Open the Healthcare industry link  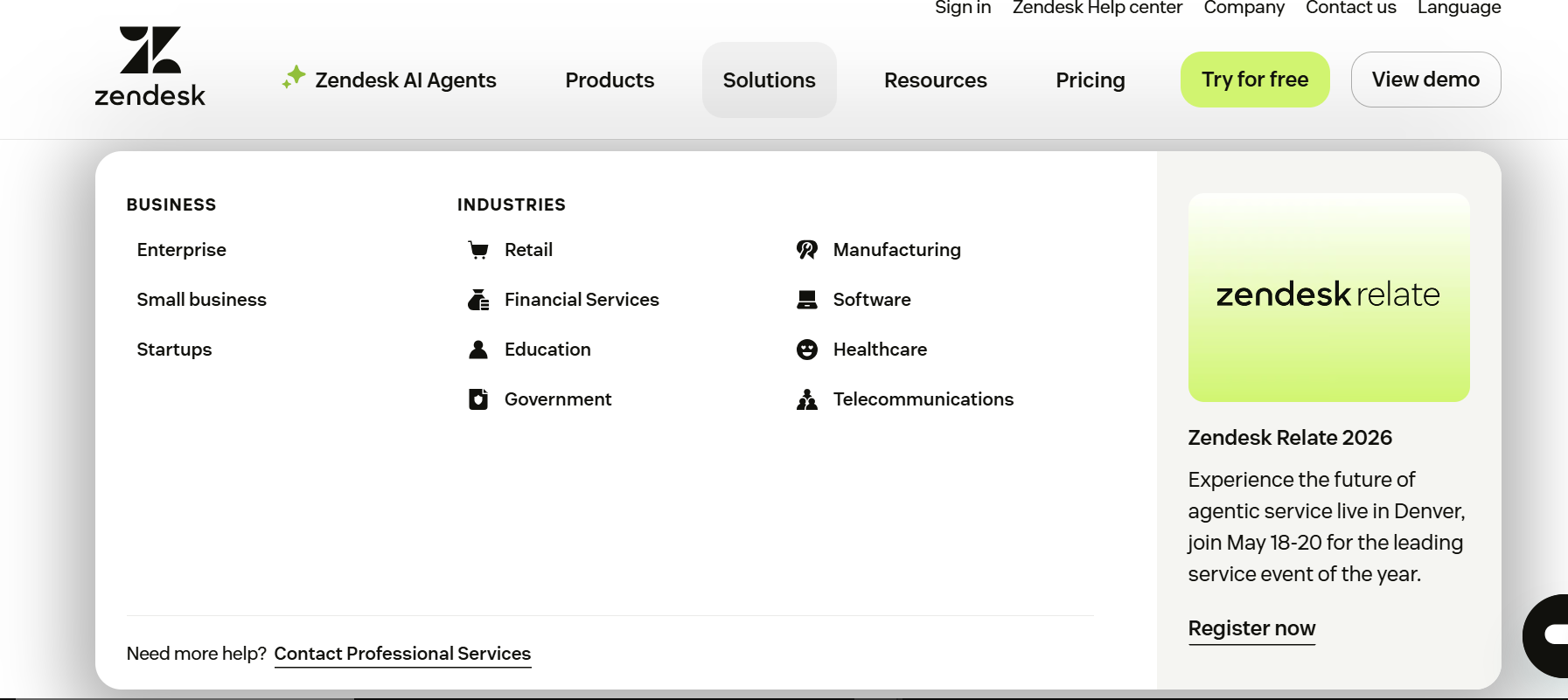click(x=880, y=350)
